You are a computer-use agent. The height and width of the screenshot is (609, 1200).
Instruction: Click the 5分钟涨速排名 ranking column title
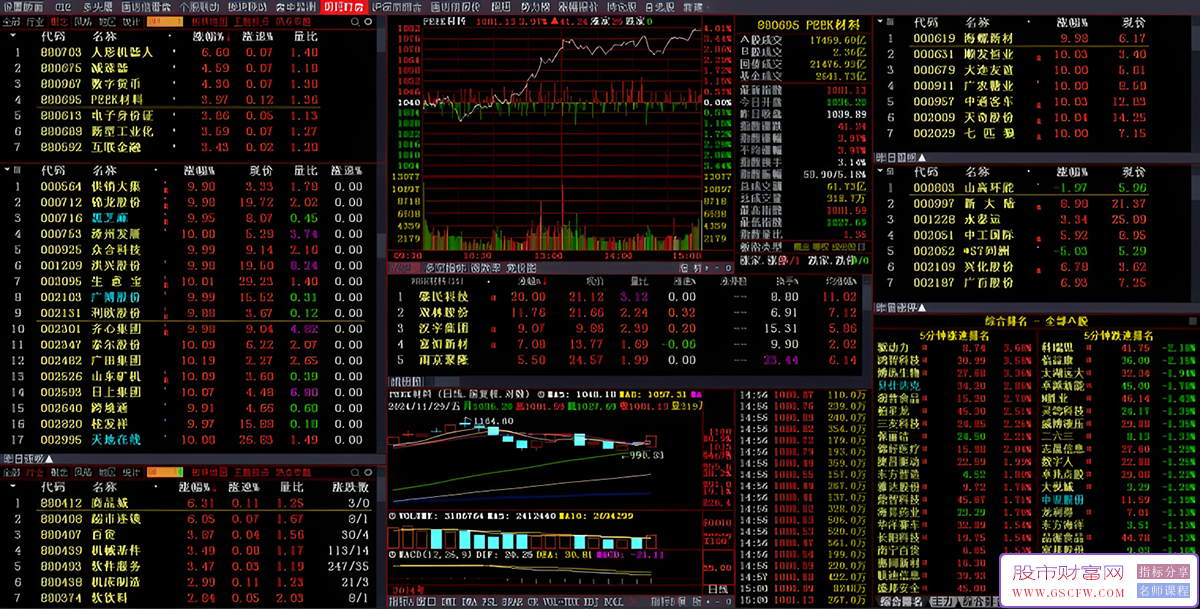click(x=956, y=335)
